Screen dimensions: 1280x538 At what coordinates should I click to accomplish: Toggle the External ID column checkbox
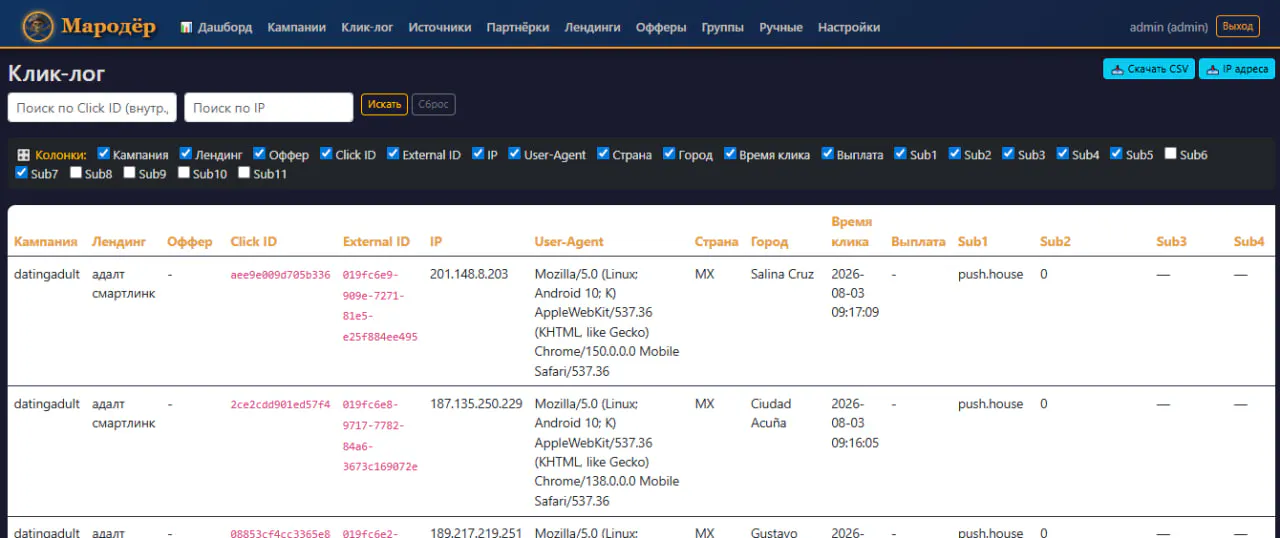point(392,154)
